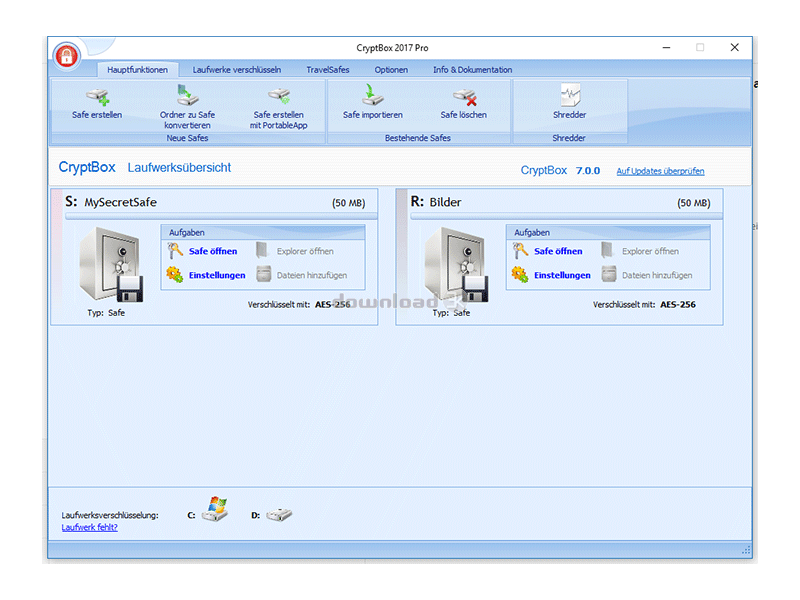Image resolution: width=800 pixels, height=600 pixels.
Task: Click the window resize grip
Action: click(x=746, y=549)
